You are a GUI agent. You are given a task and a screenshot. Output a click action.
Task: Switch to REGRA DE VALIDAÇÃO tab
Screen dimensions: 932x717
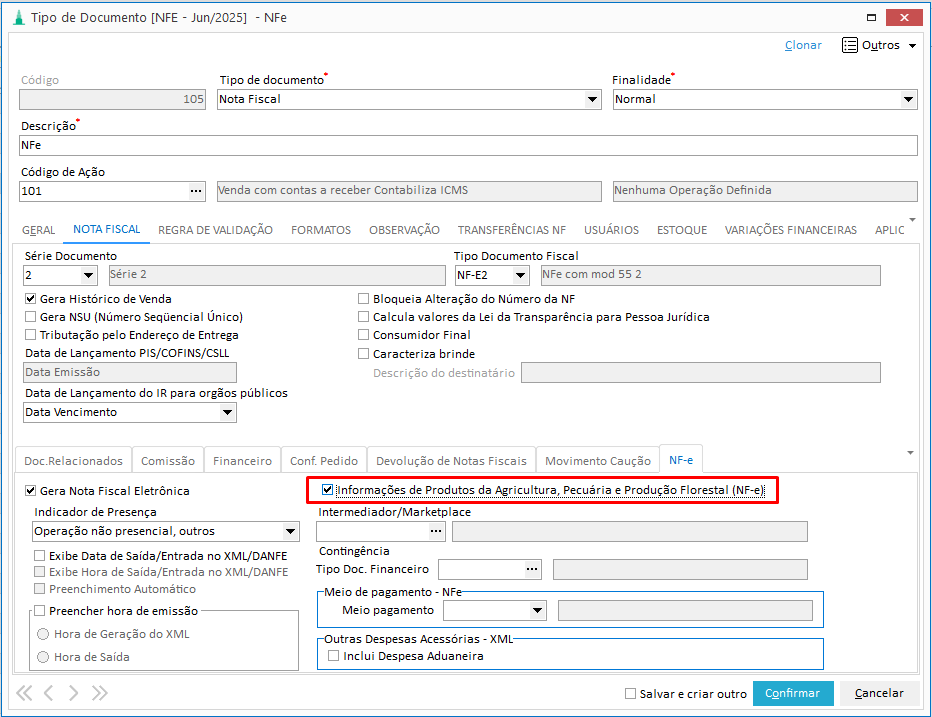coord(215,230)
